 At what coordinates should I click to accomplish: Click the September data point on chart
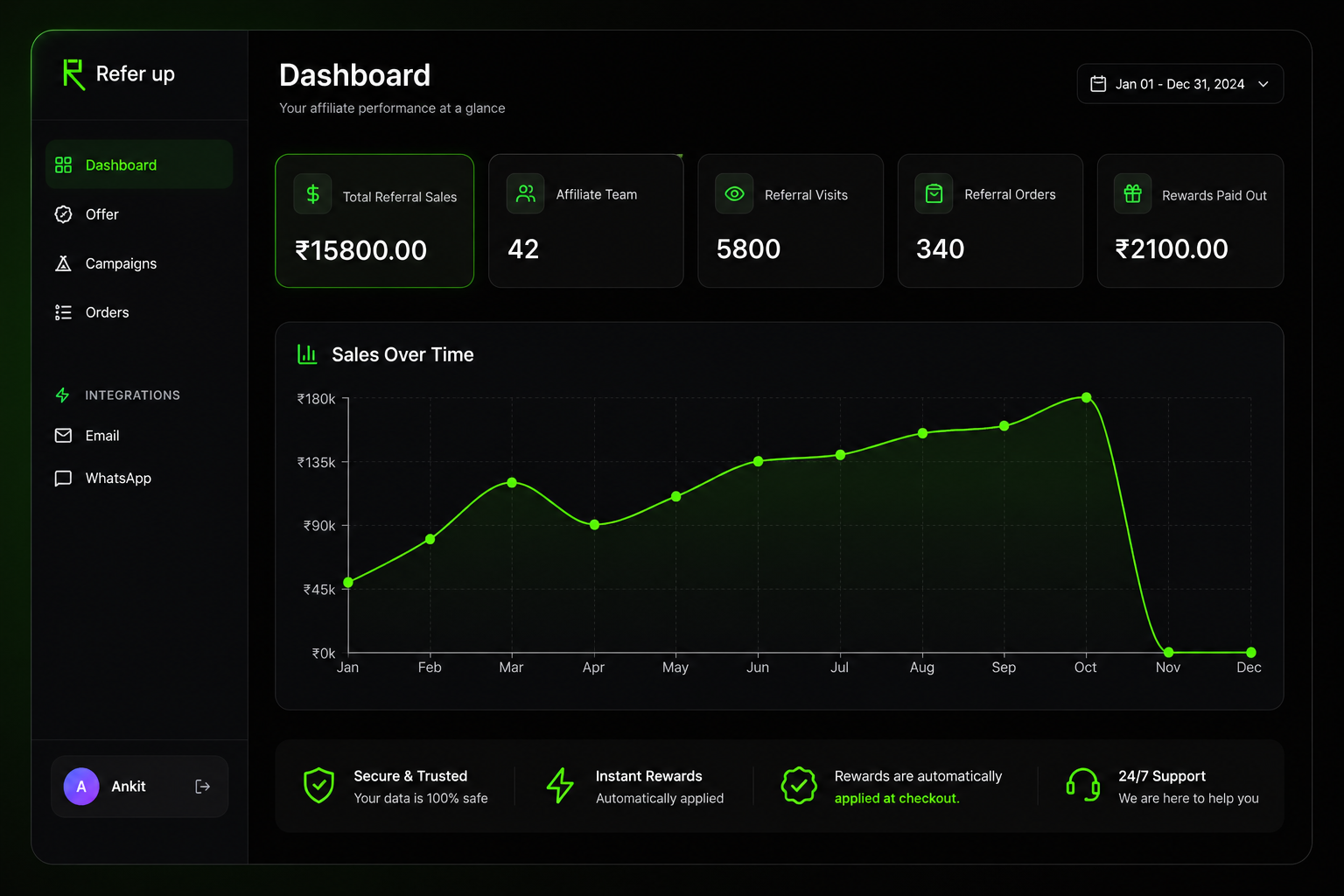pyautogui.click(x=1004, y=426)
